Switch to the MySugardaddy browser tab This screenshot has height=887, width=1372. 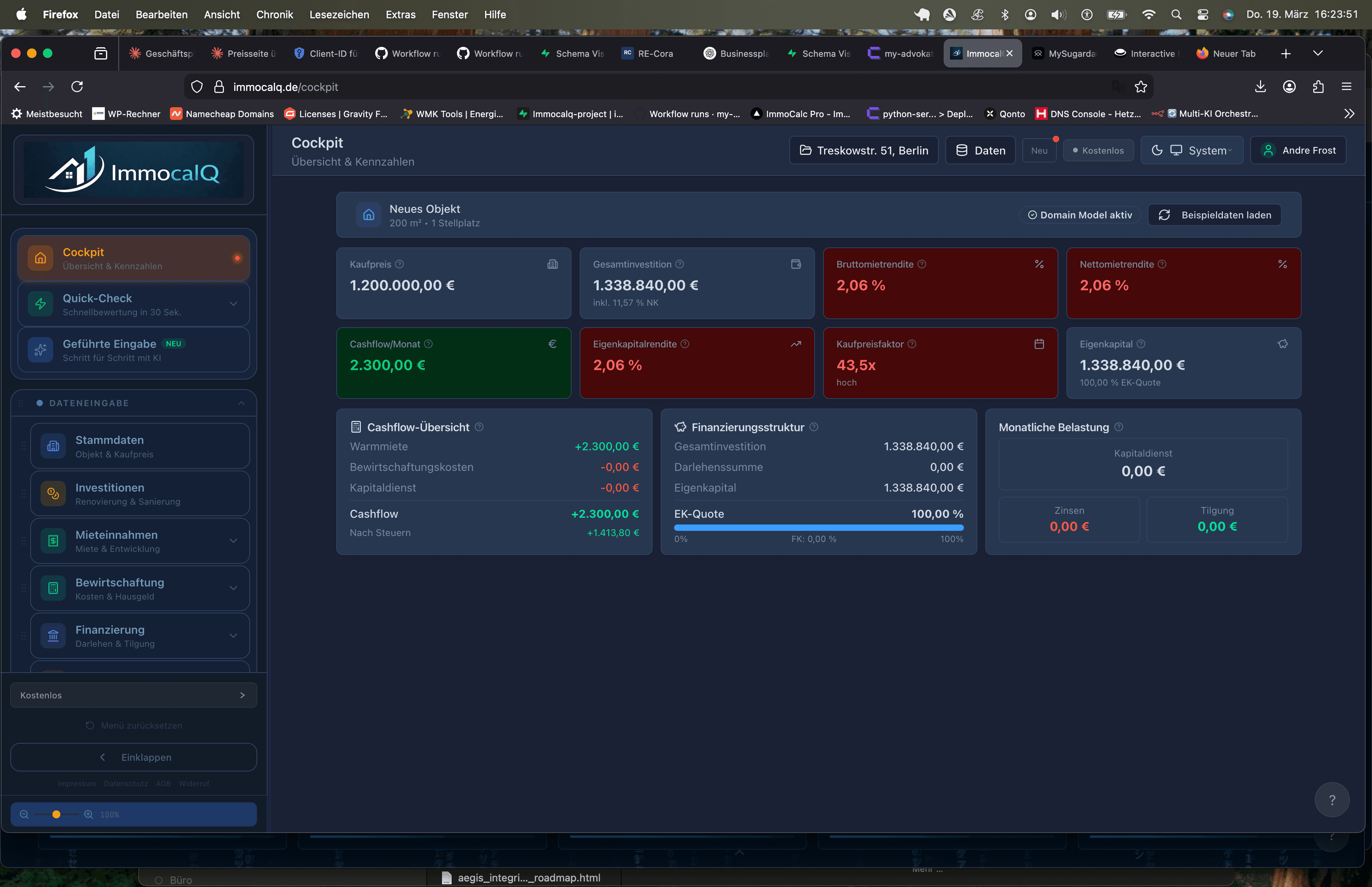tap(1065, 54)
